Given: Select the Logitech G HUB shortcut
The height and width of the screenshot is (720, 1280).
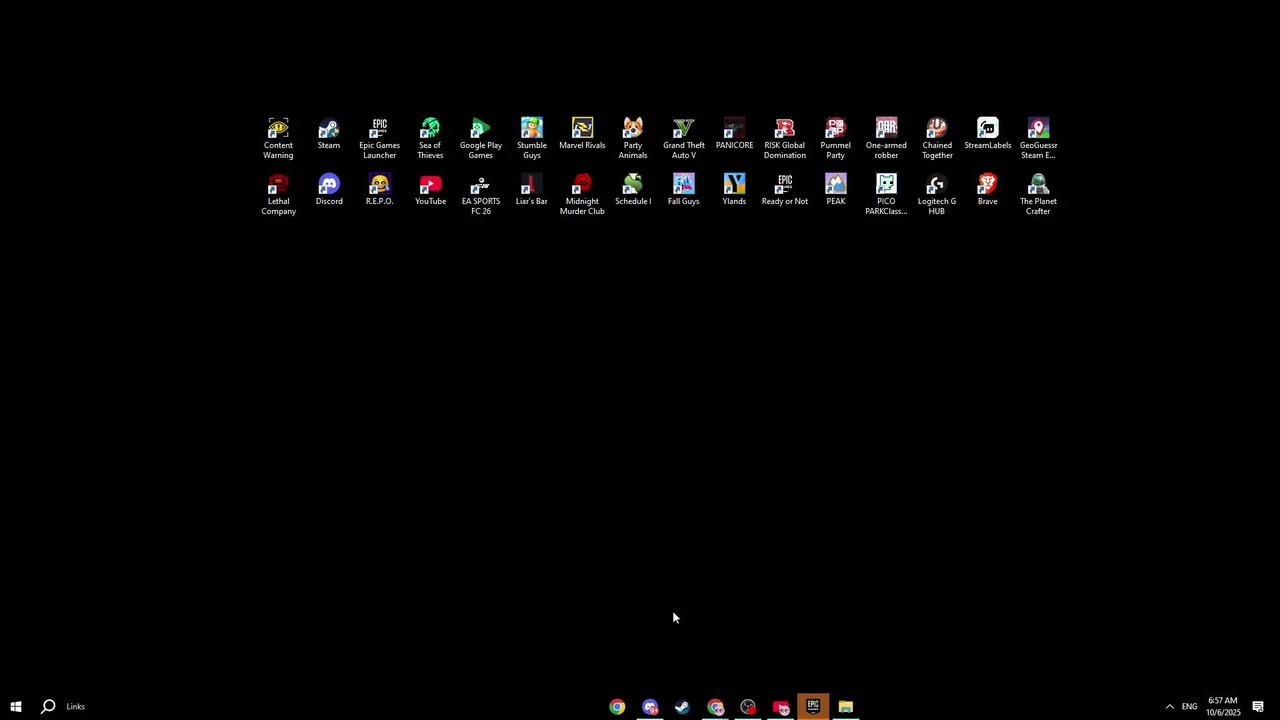Looking at the screenshot, I should tap(937, 194).
